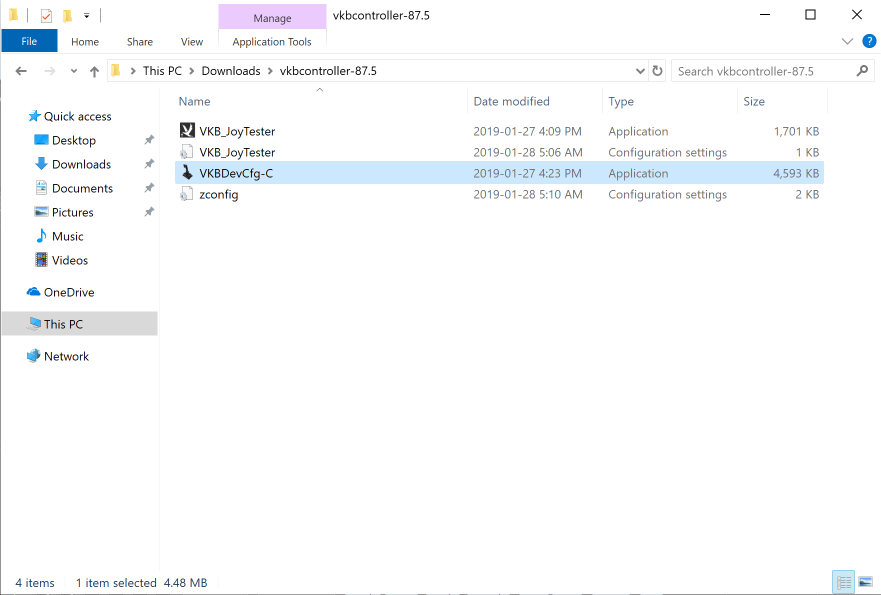This screenshot has width=881, height=595.
Task: Expand the ribbon with the chevron
Action: [847, 41]
